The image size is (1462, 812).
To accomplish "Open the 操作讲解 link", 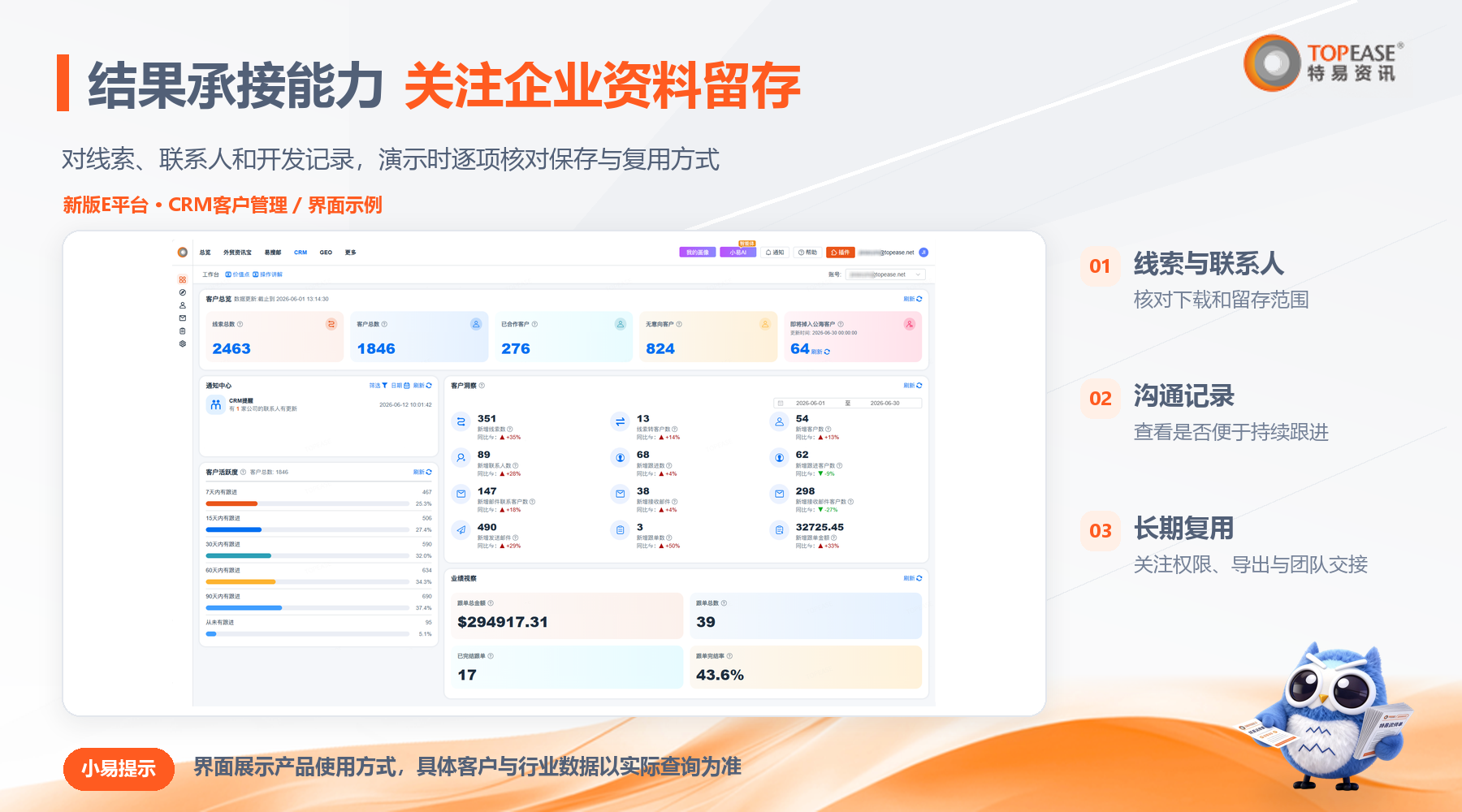I will pos(268,274).
